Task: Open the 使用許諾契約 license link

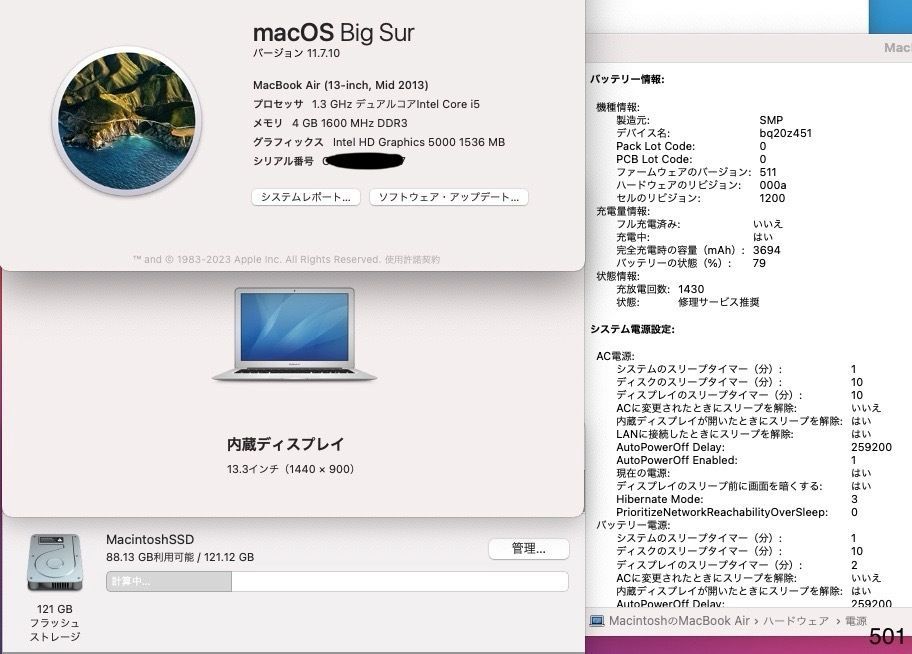Action: tap(412, 260)
